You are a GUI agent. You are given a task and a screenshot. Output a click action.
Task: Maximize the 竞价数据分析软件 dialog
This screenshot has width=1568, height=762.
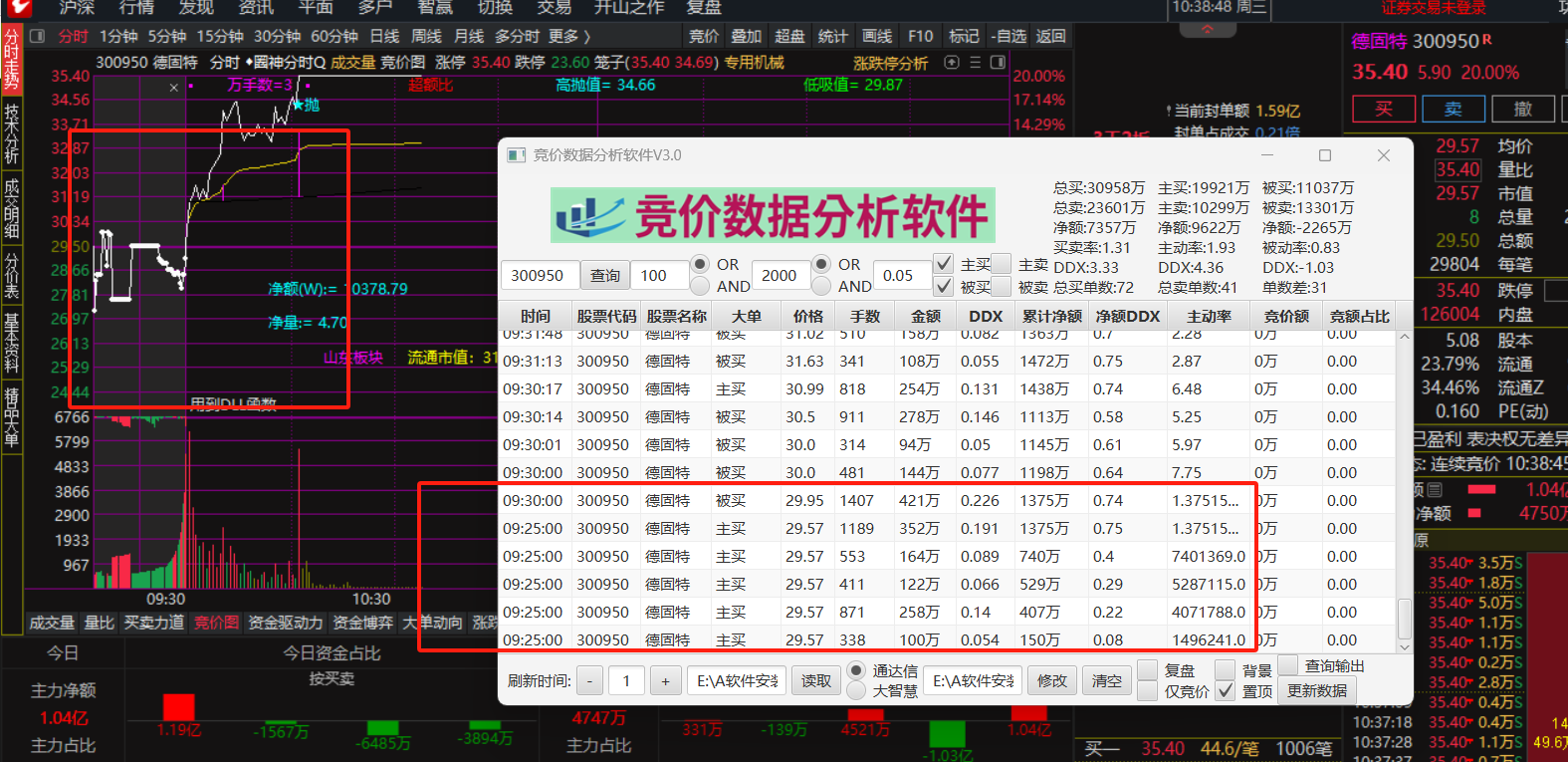click(1325, 155)
